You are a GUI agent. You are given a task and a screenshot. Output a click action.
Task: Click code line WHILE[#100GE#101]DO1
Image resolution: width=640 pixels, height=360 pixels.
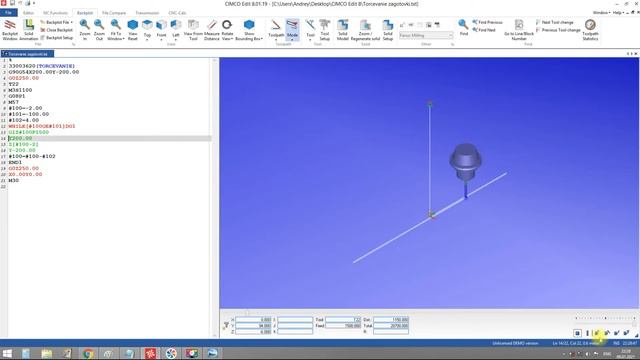[x=42, y=126]
